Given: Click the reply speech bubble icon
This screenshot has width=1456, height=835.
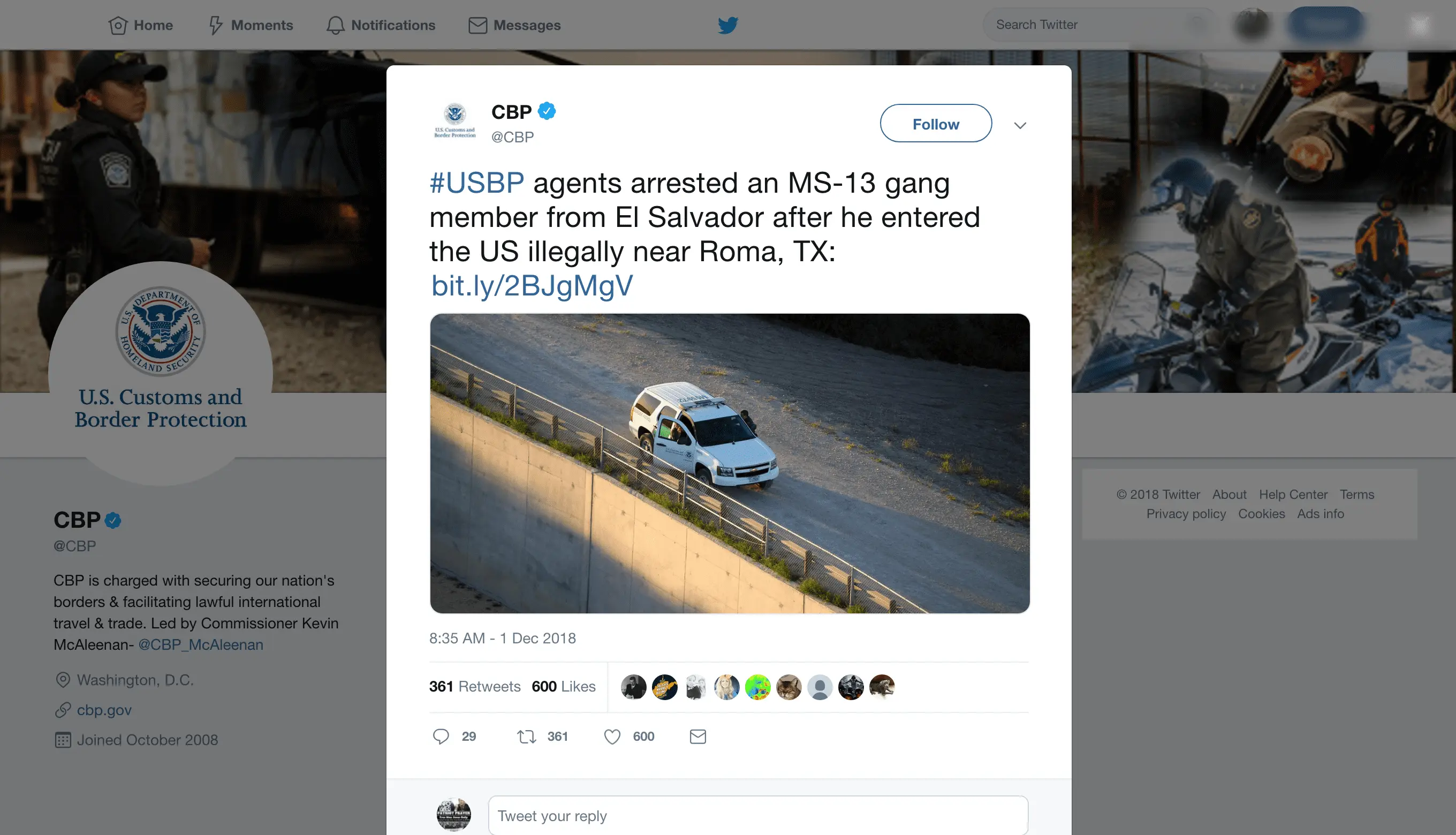Looking at the screenshot, I should click(441, 737).
